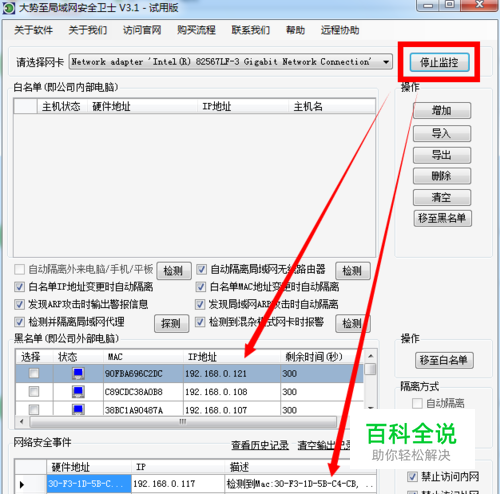
Task: Toggle 检测并隔离局域网代理 checkbox
Action: click(19, 322)
